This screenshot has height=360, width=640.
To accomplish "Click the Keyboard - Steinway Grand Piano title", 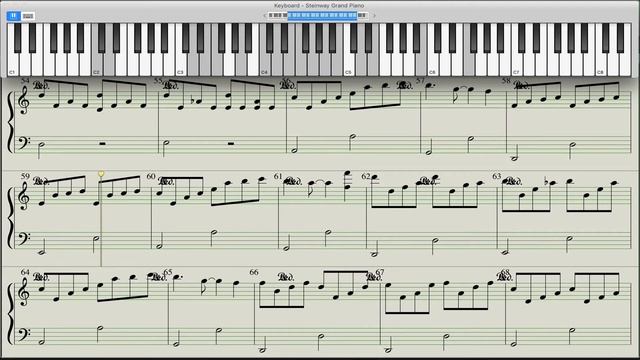I will (319, 5).
